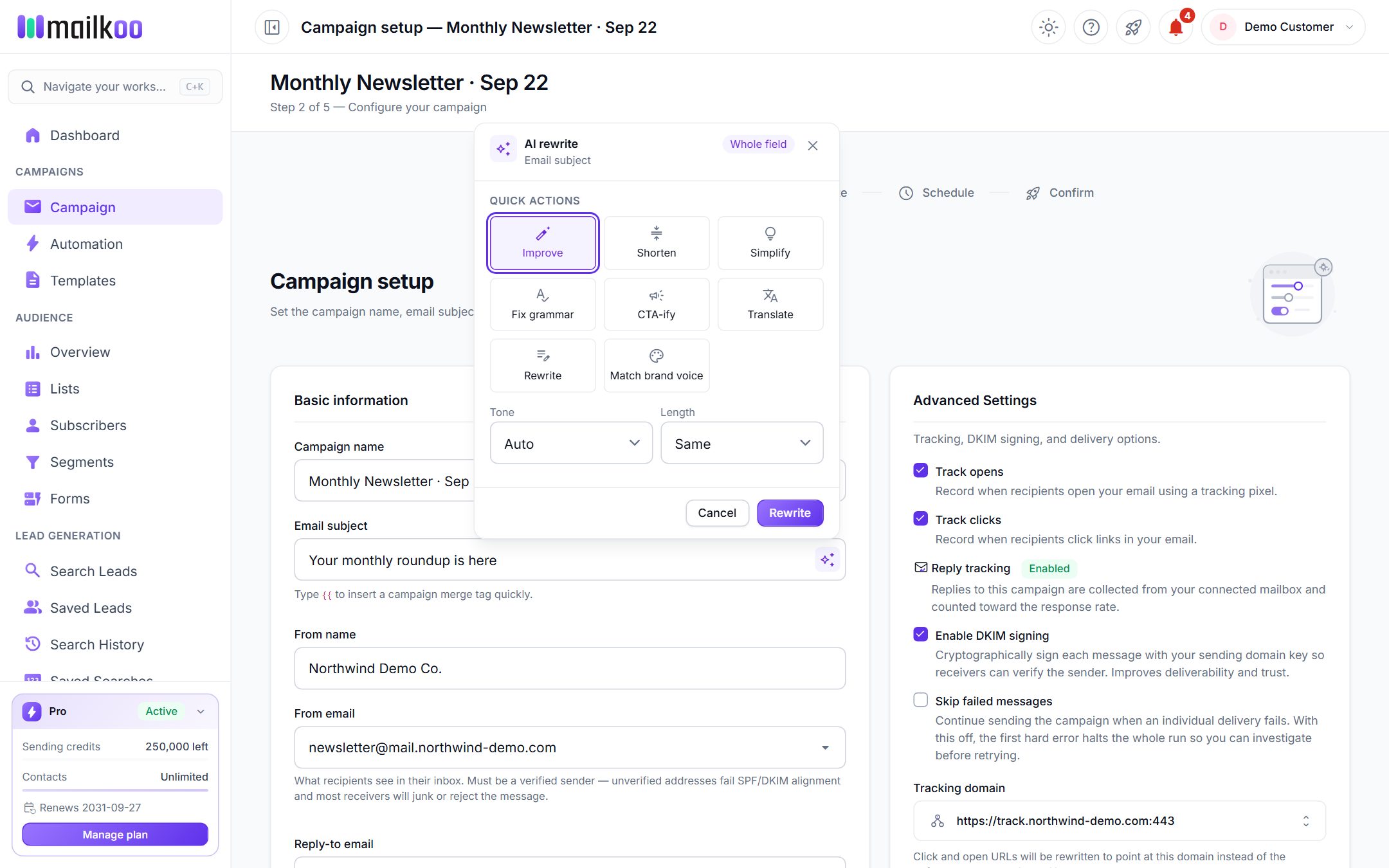Pick the Simplify quick action
The height and width of the screenshot is (868, 1389).
click(770, 243)
